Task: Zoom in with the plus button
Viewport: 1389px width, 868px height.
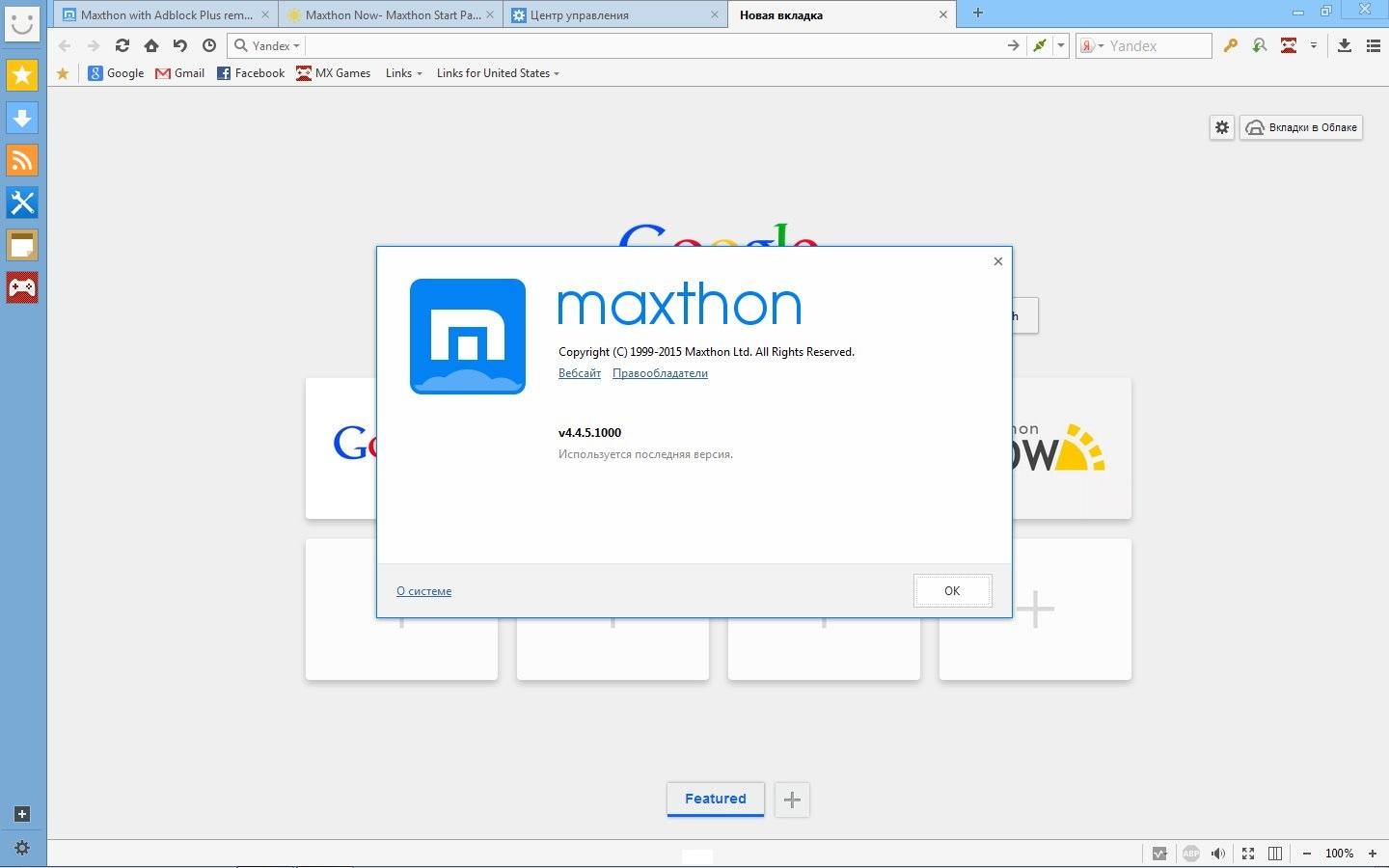Action: point(1373,854)
